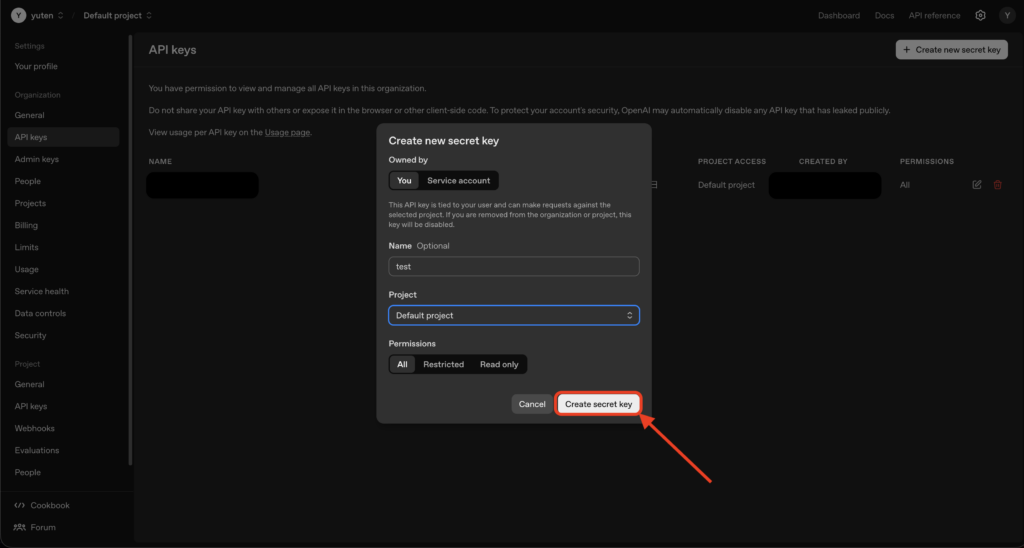Switch owner to Service account
The width and height of the screenshot is (1024, 548).
(458, 181)
